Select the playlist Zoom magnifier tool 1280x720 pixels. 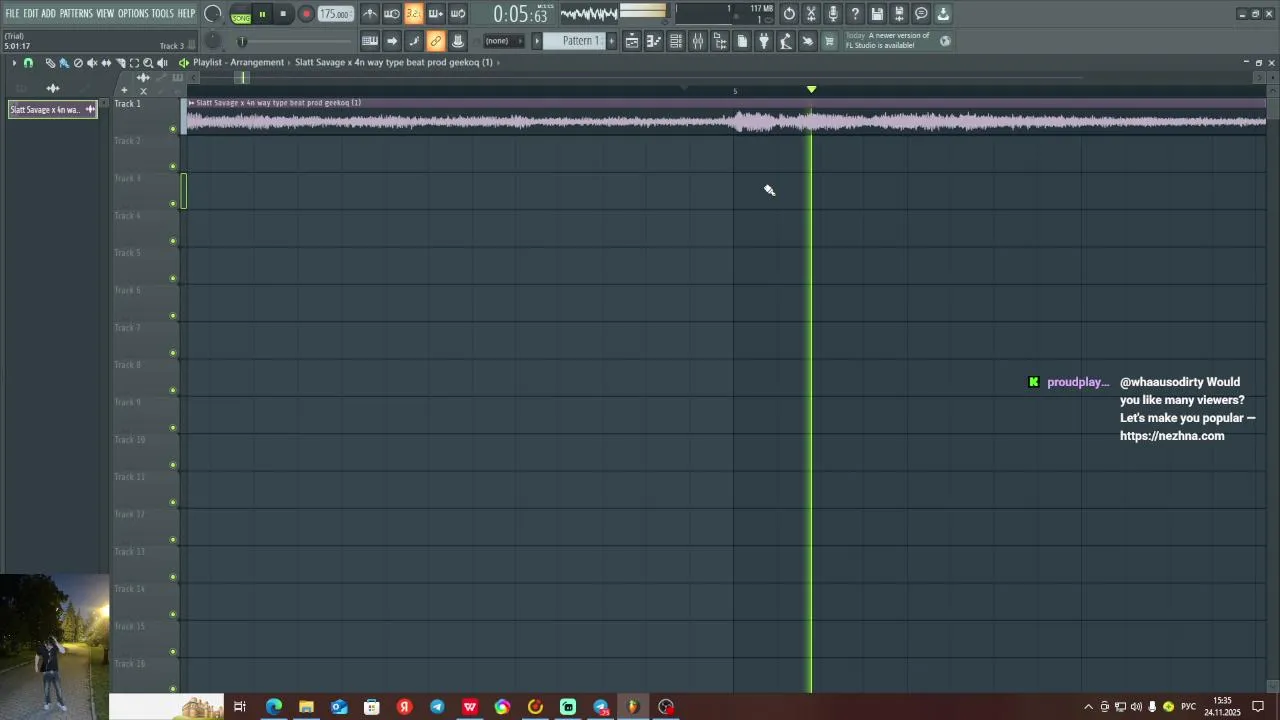click(x=148, y=63)
